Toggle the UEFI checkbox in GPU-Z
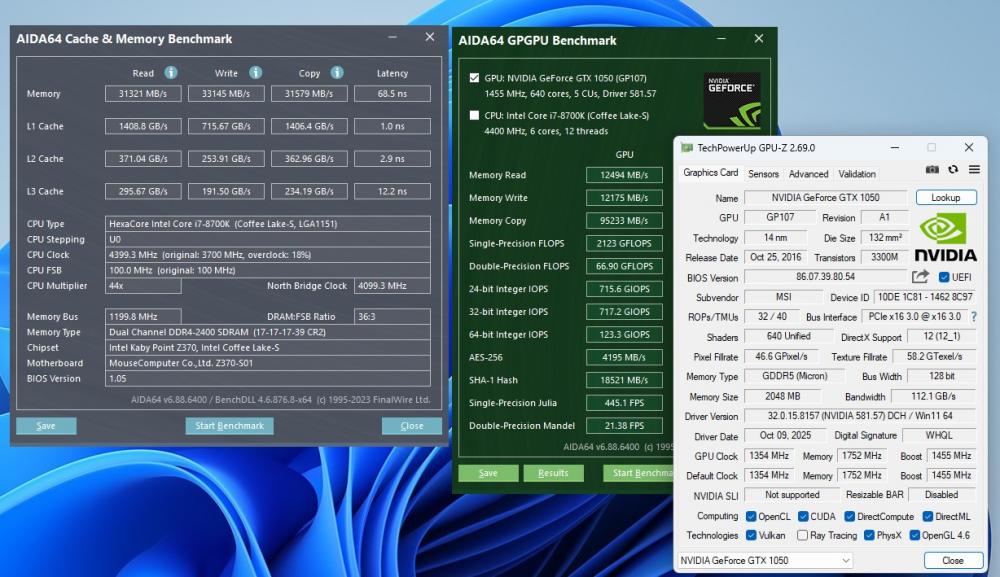1000x577 pixels. pos(944,277)
